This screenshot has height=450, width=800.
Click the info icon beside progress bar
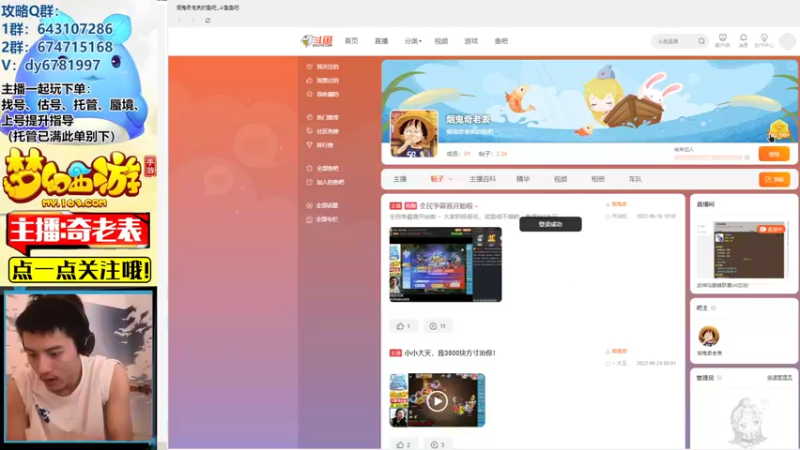click(747, 158)
